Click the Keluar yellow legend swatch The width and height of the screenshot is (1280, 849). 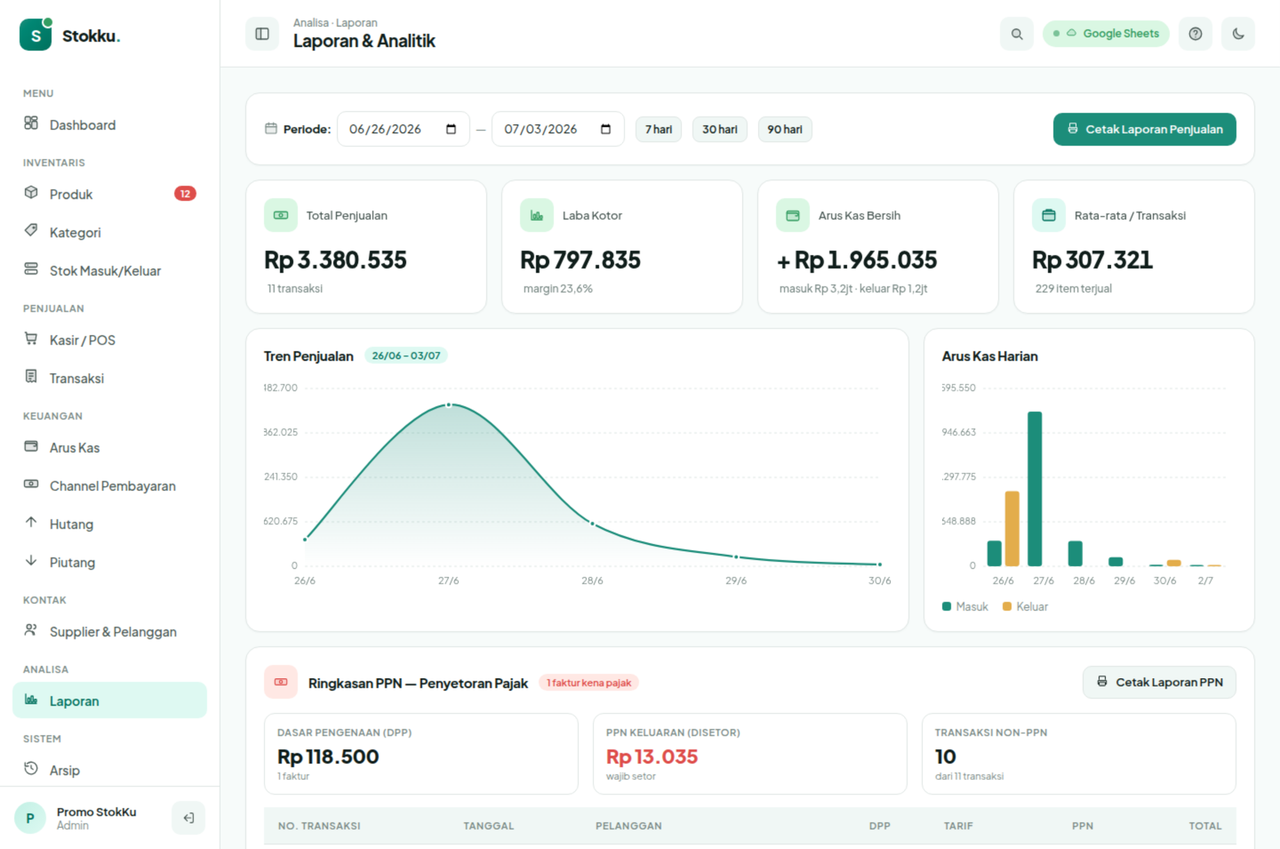[x=1007, y=607]
